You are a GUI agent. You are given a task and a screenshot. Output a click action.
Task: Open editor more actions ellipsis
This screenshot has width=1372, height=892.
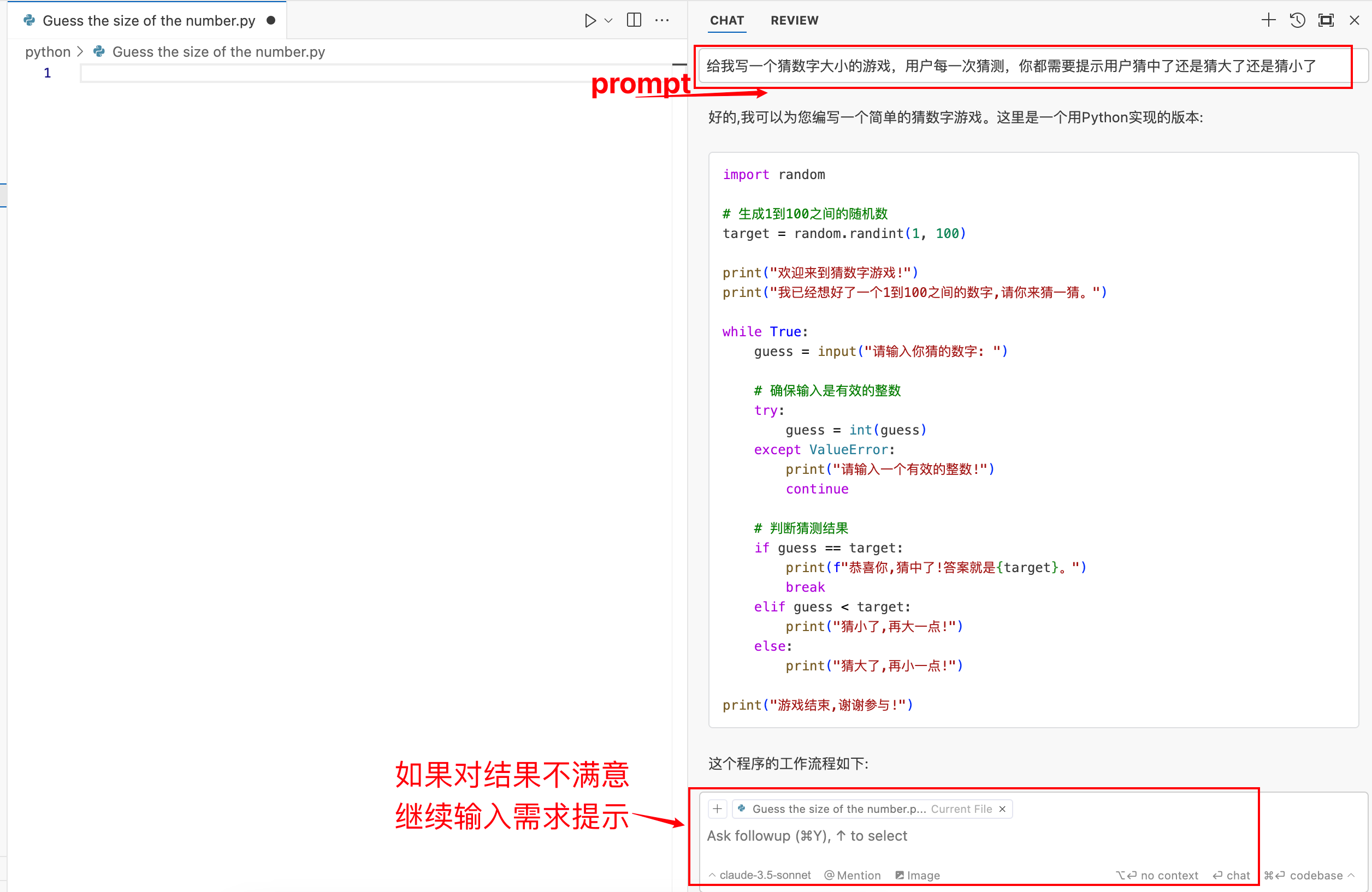coord(662,21)
